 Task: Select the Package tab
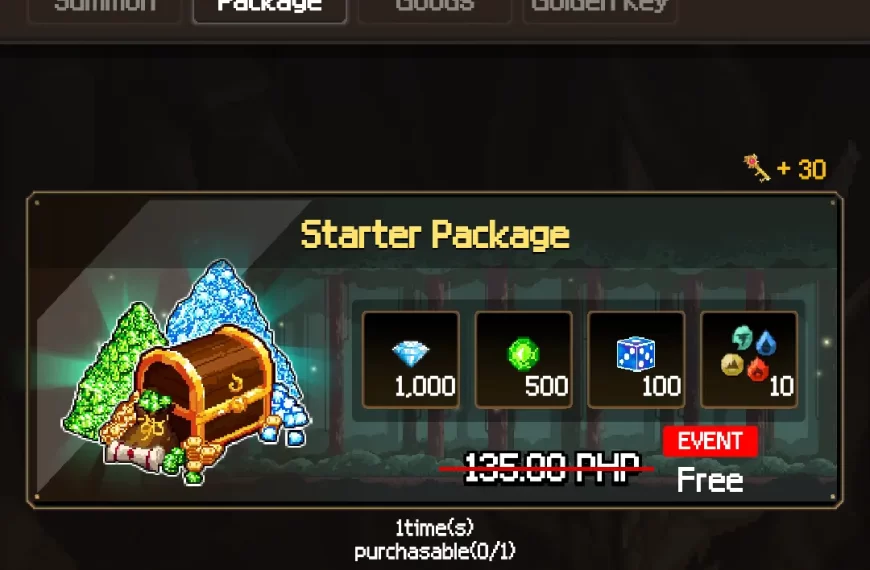(270, 10)
